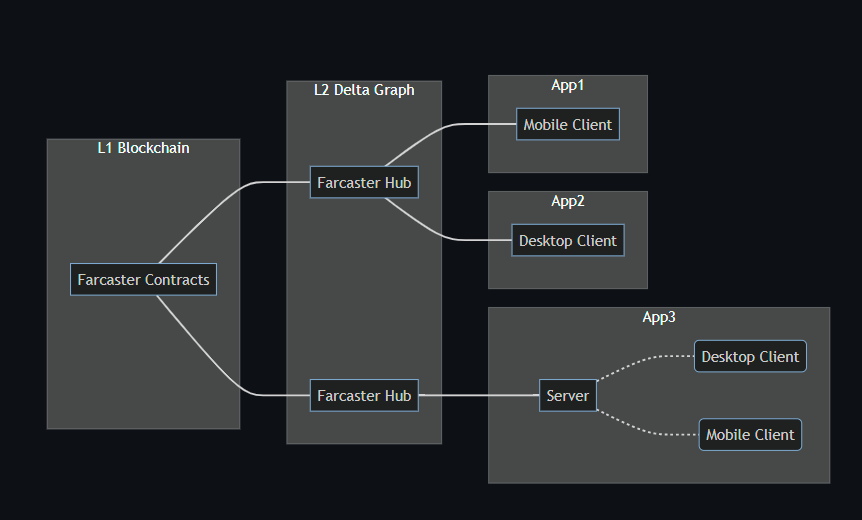The image size is (862, 520).
Task: Click the Desktop Client node in App3
Action: pyautogui.click(x=750, y=357)
